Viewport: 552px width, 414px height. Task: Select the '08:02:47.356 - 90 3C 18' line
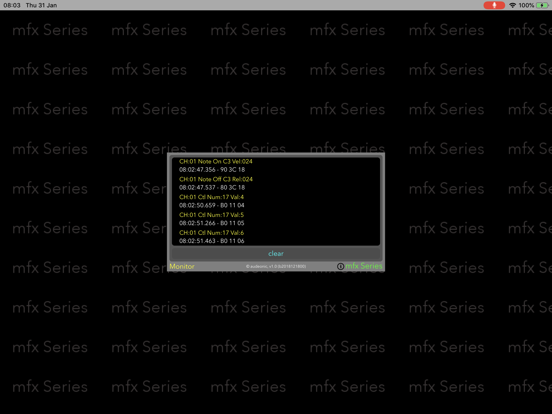212,170
